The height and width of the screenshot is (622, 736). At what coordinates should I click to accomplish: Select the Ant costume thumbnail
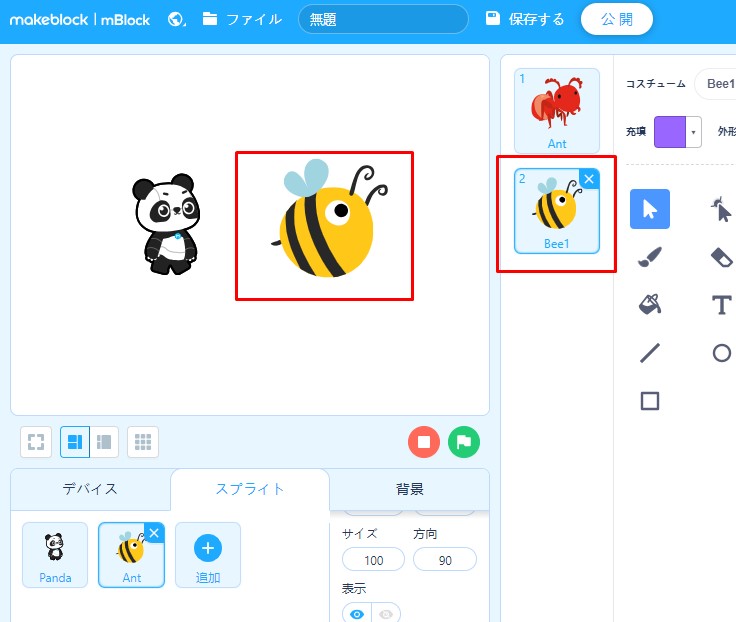pos(557,111)
